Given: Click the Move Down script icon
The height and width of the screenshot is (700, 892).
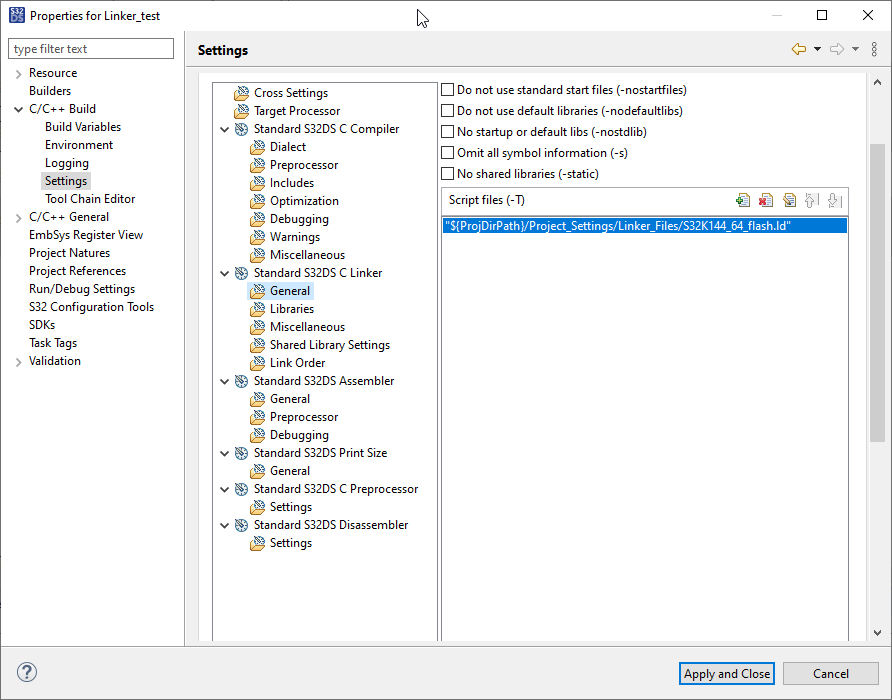Looking at the screenshot, I should coord(835,200).
